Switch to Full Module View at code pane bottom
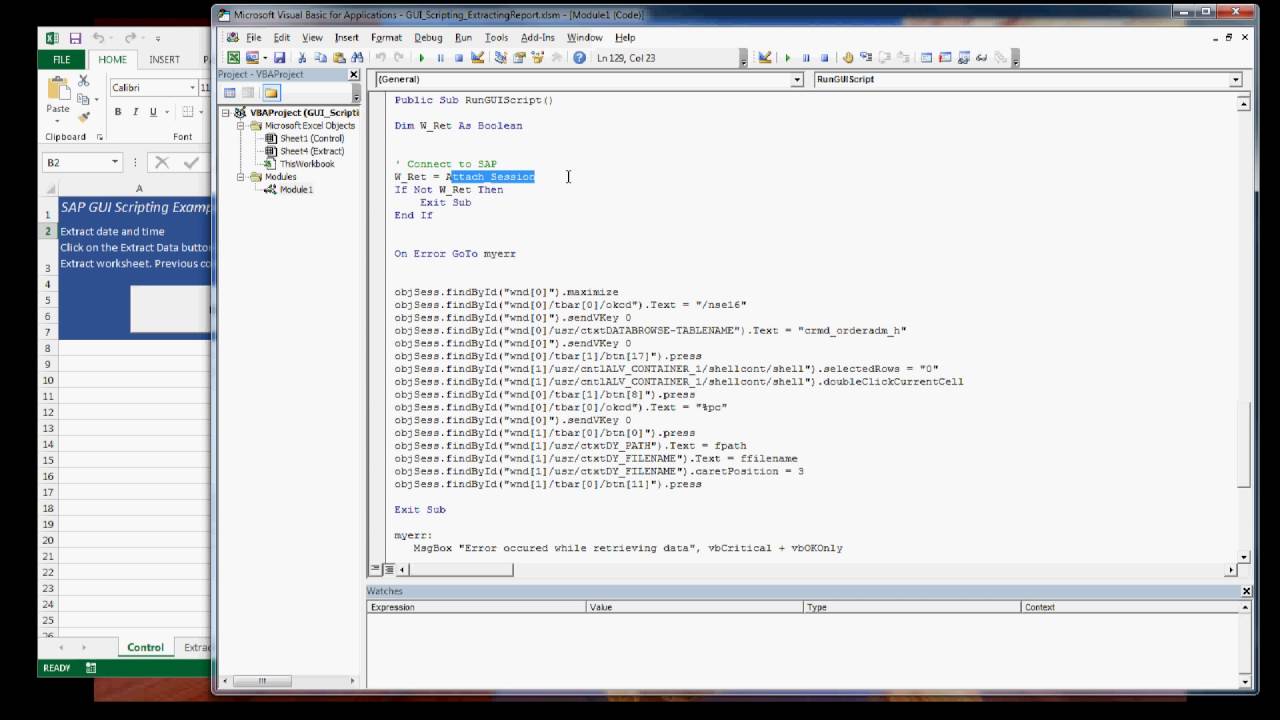1280x720 pixels. coord(389,569)
